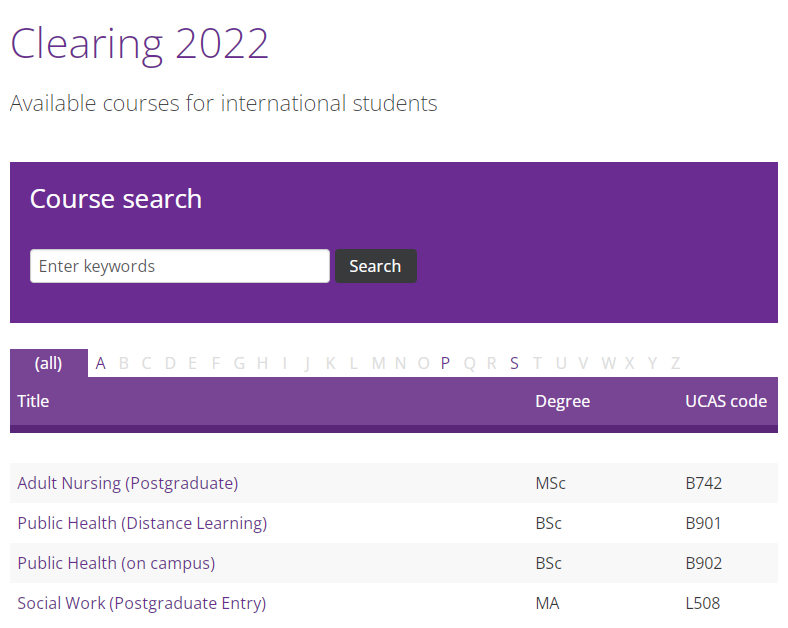Click the Course search panel heading
788x628 pixels.
(x=116, y=198)
